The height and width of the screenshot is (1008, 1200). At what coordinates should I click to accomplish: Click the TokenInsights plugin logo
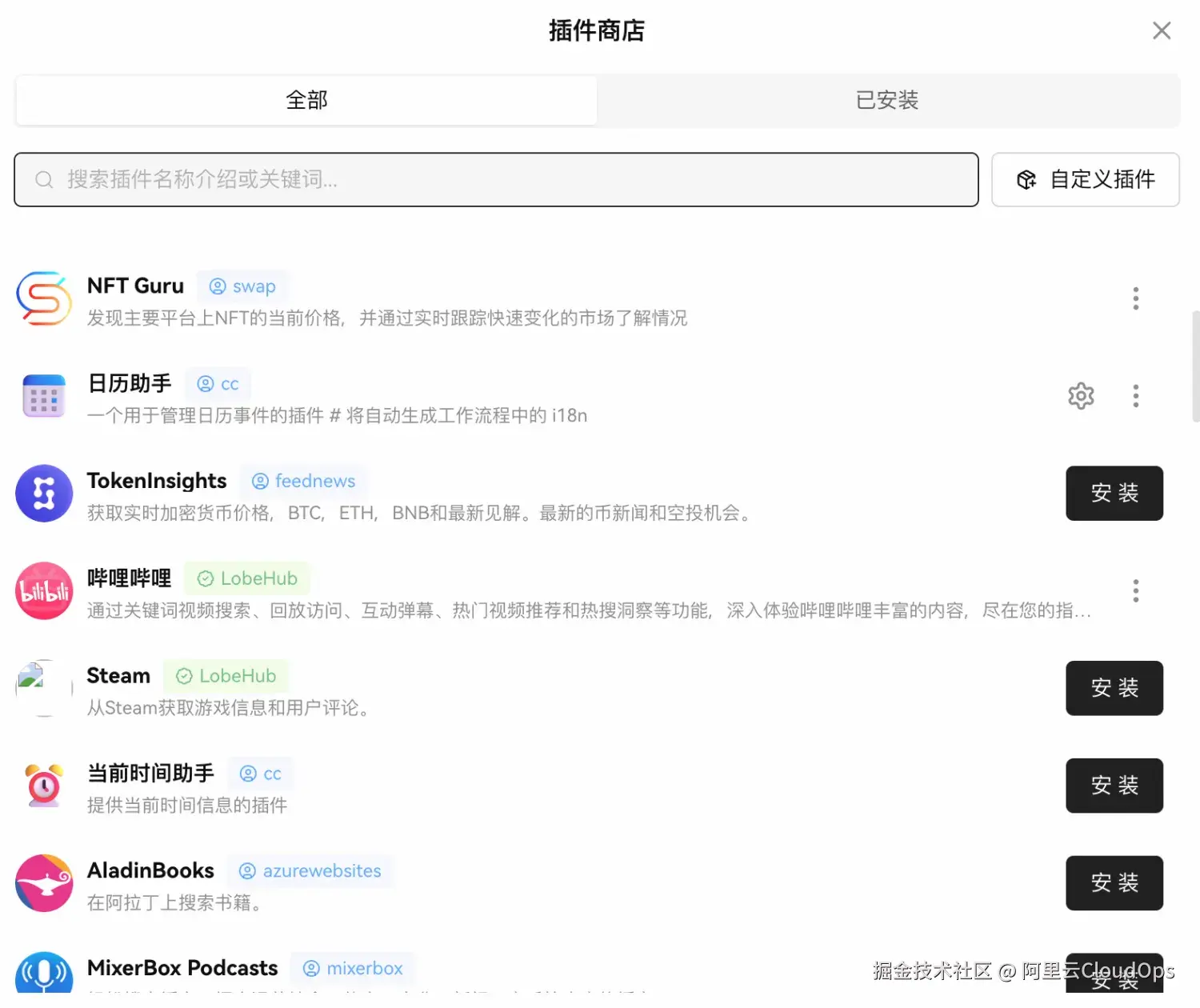click(x=44, y=494)
